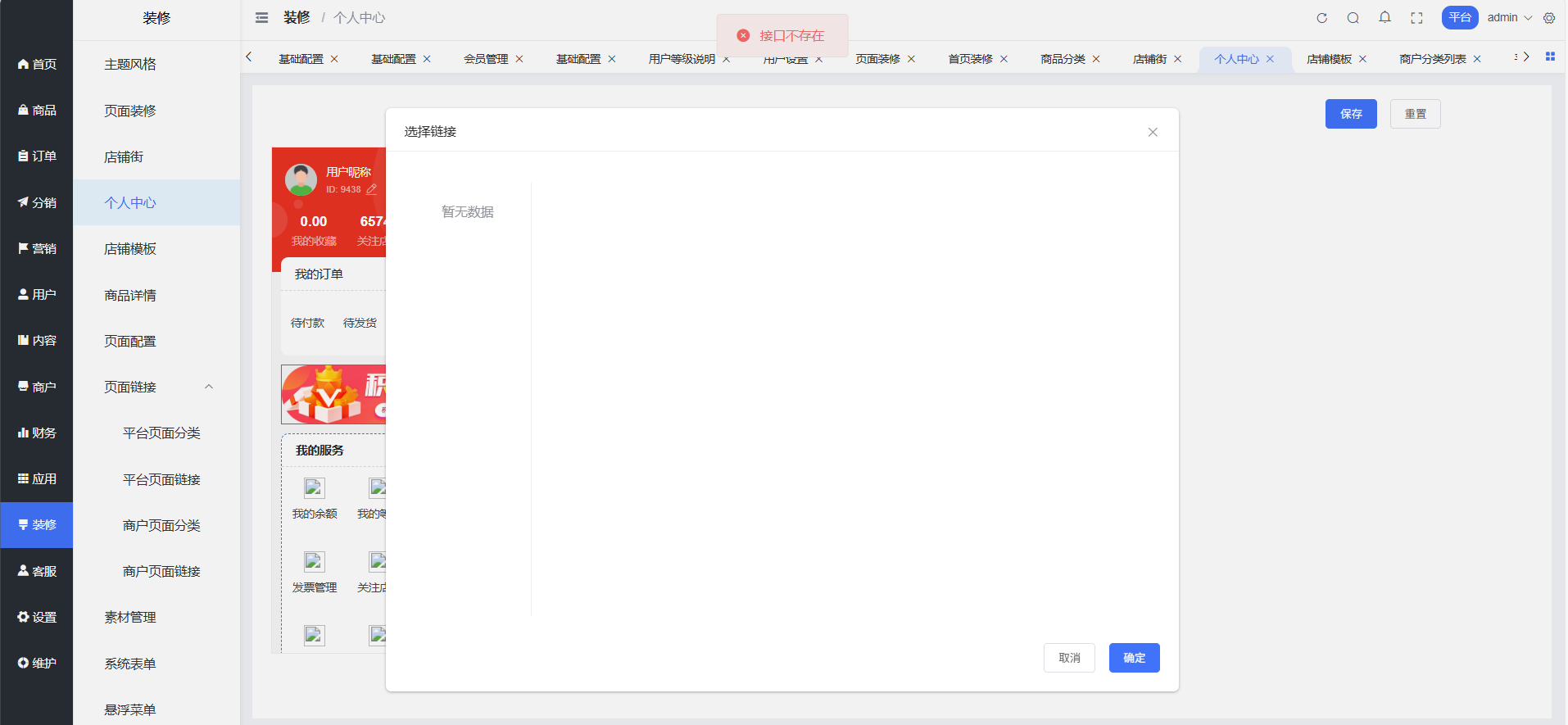The image size is (1568, 725).
Task: Select 平台页面链接 in the sidebar
Action: (161, 479)
